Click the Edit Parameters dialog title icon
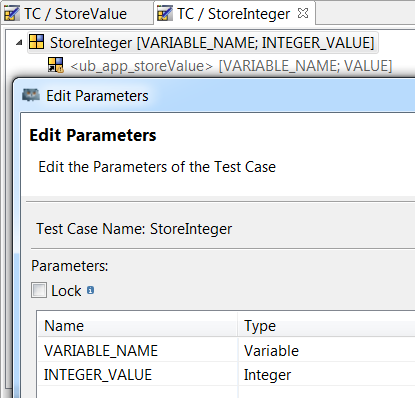 tap(31, 96)
